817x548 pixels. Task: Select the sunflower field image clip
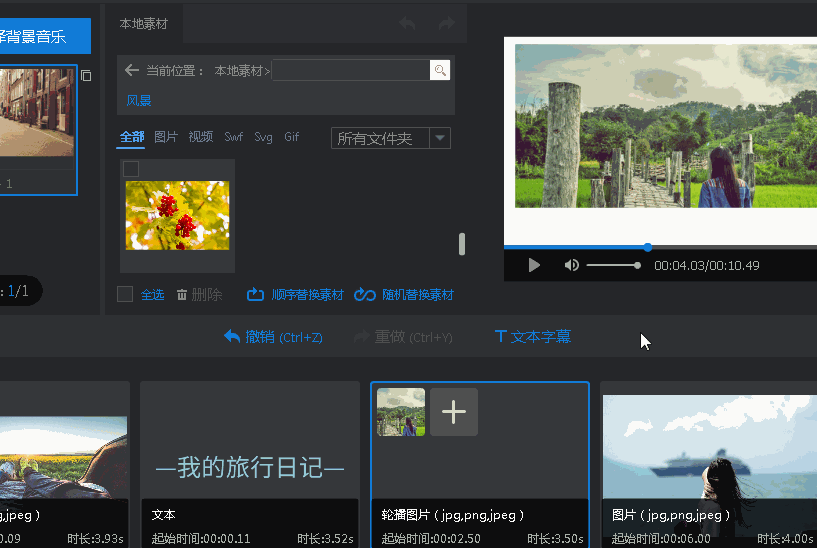[64, 464]
